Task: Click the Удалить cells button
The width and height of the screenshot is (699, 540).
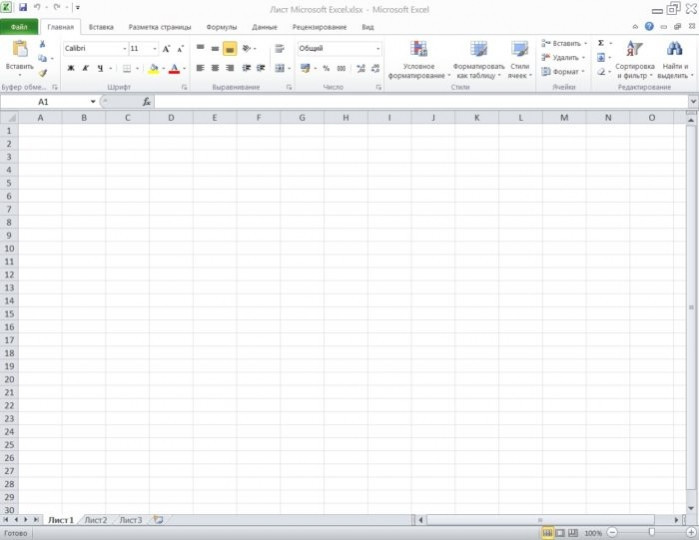Action: point(563,58)
